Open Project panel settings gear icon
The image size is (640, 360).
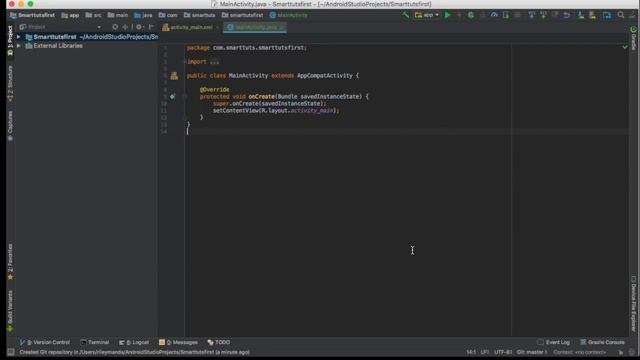pos(139,27)
